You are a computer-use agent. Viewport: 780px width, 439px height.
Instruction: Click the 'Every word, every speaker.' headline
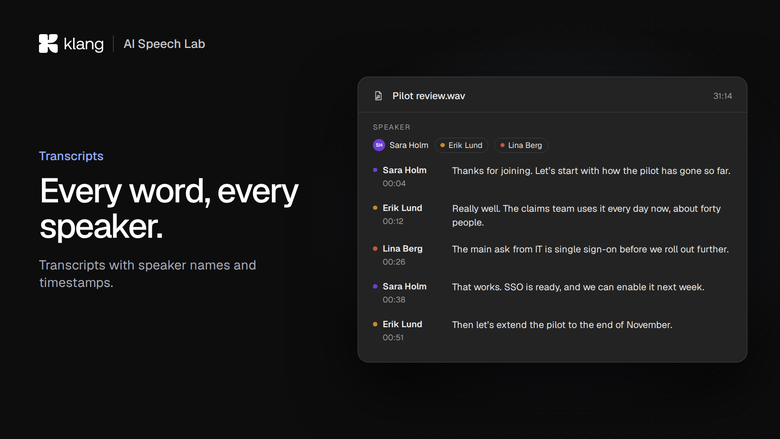tap(169, 209)
